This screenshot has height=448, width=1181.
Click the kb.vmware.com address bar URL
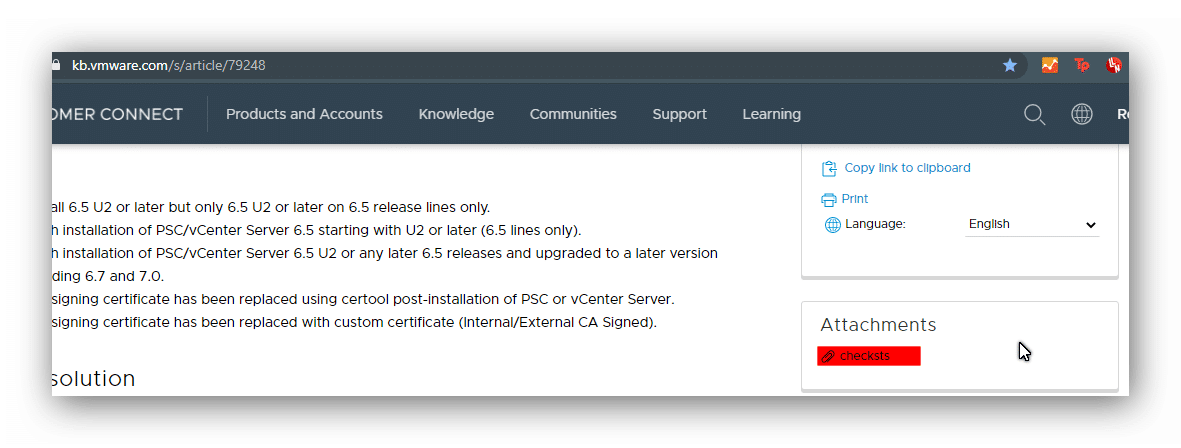(x=169, y=66)
